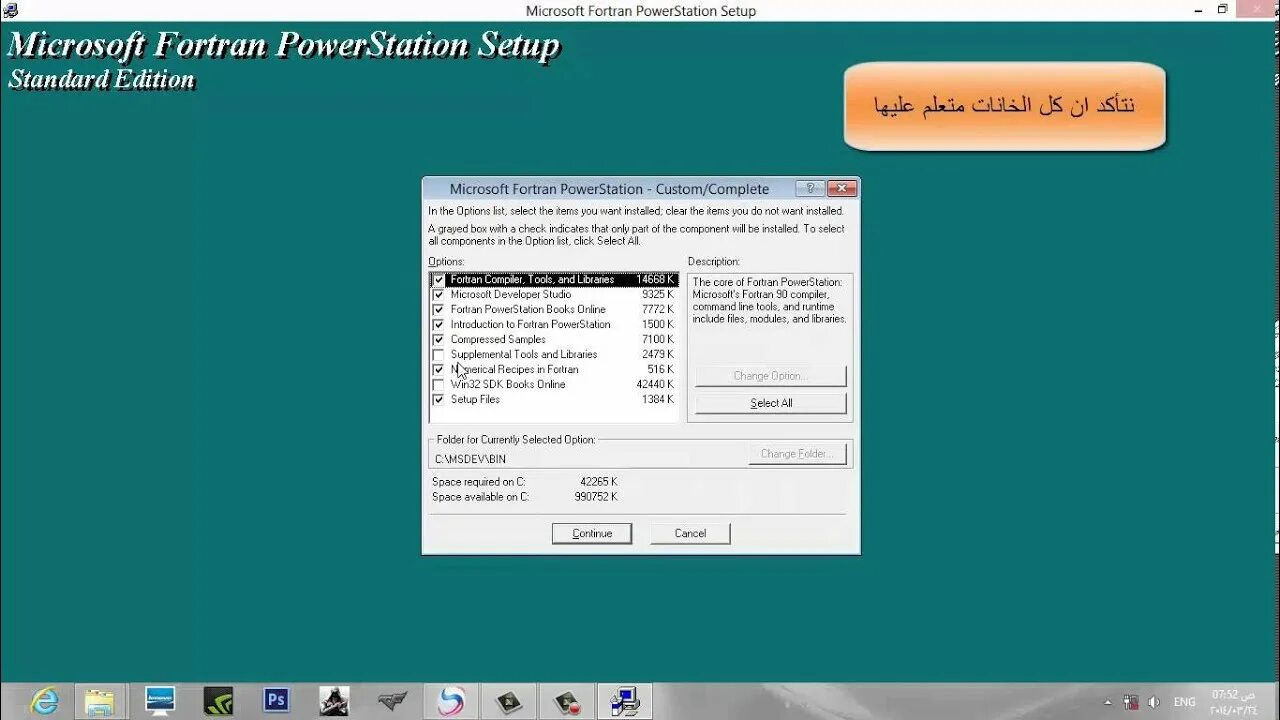Click the Change Folder button
Viewport: 1280px width, 720px height.
click(797, 454)
